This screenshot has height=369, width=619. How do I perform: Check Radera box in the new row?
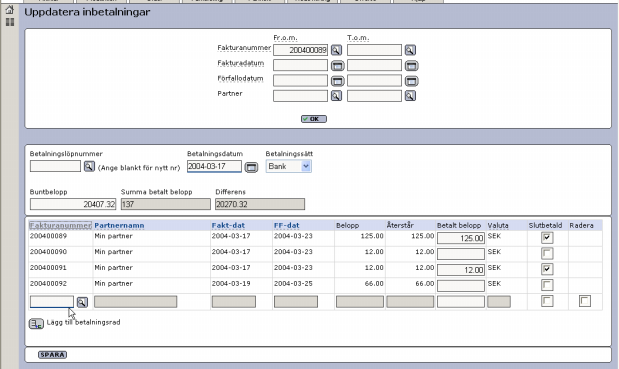click(x=585, y=301)
